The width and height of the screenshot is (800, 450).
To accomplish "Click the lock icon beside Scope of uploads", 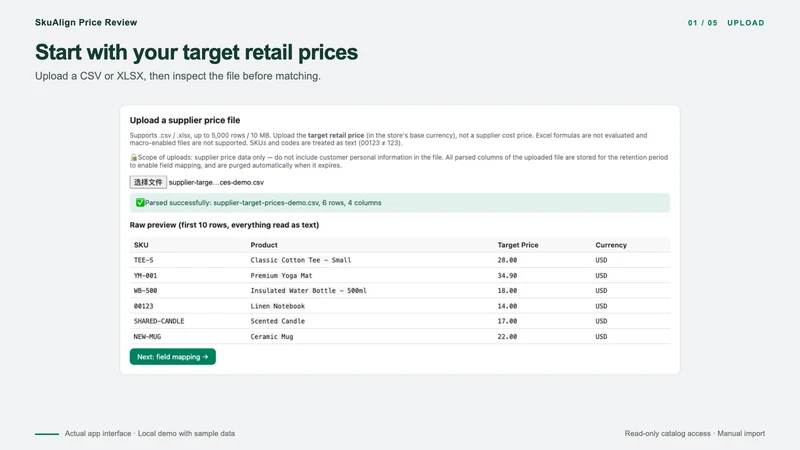I will [133, 158].
